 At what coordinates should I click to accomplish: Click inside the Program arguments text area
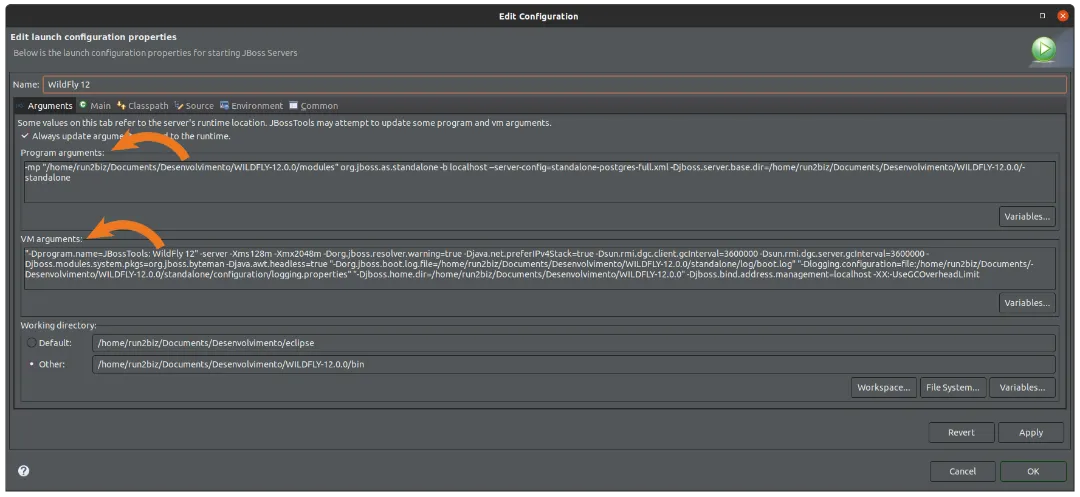539,181
